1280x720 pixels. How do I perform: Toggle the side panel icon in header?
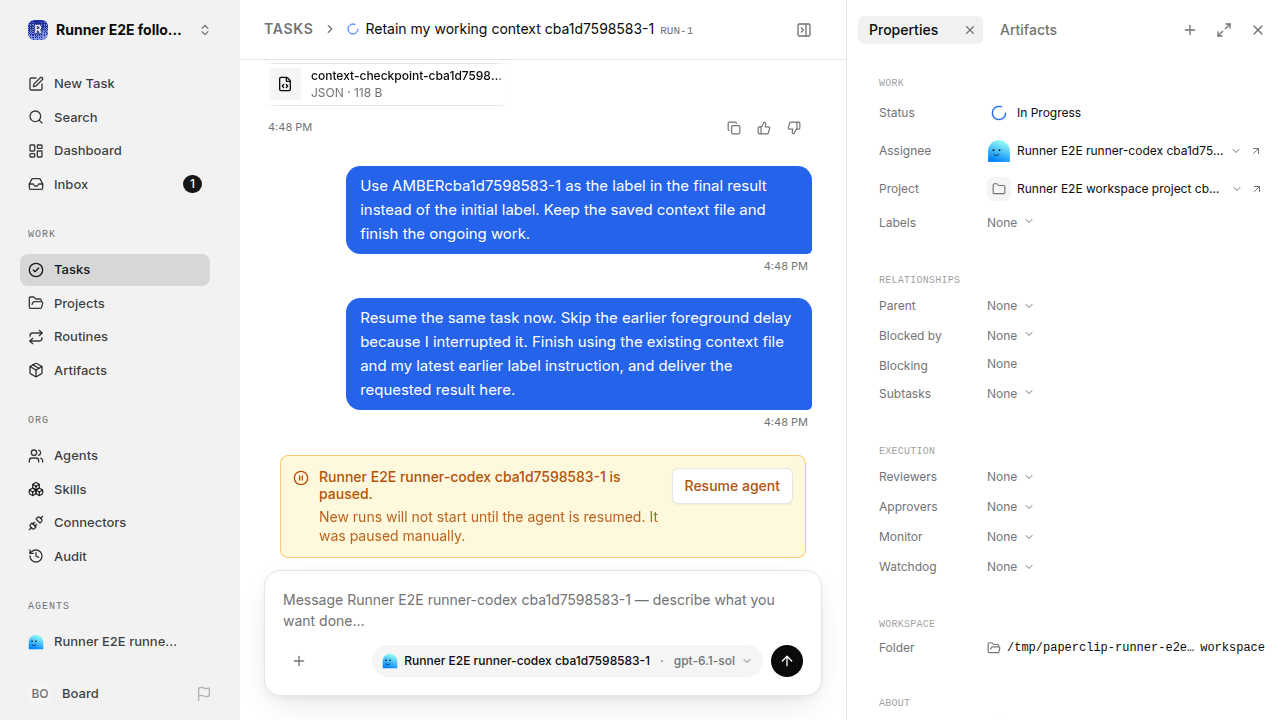(x=804, y=30)
